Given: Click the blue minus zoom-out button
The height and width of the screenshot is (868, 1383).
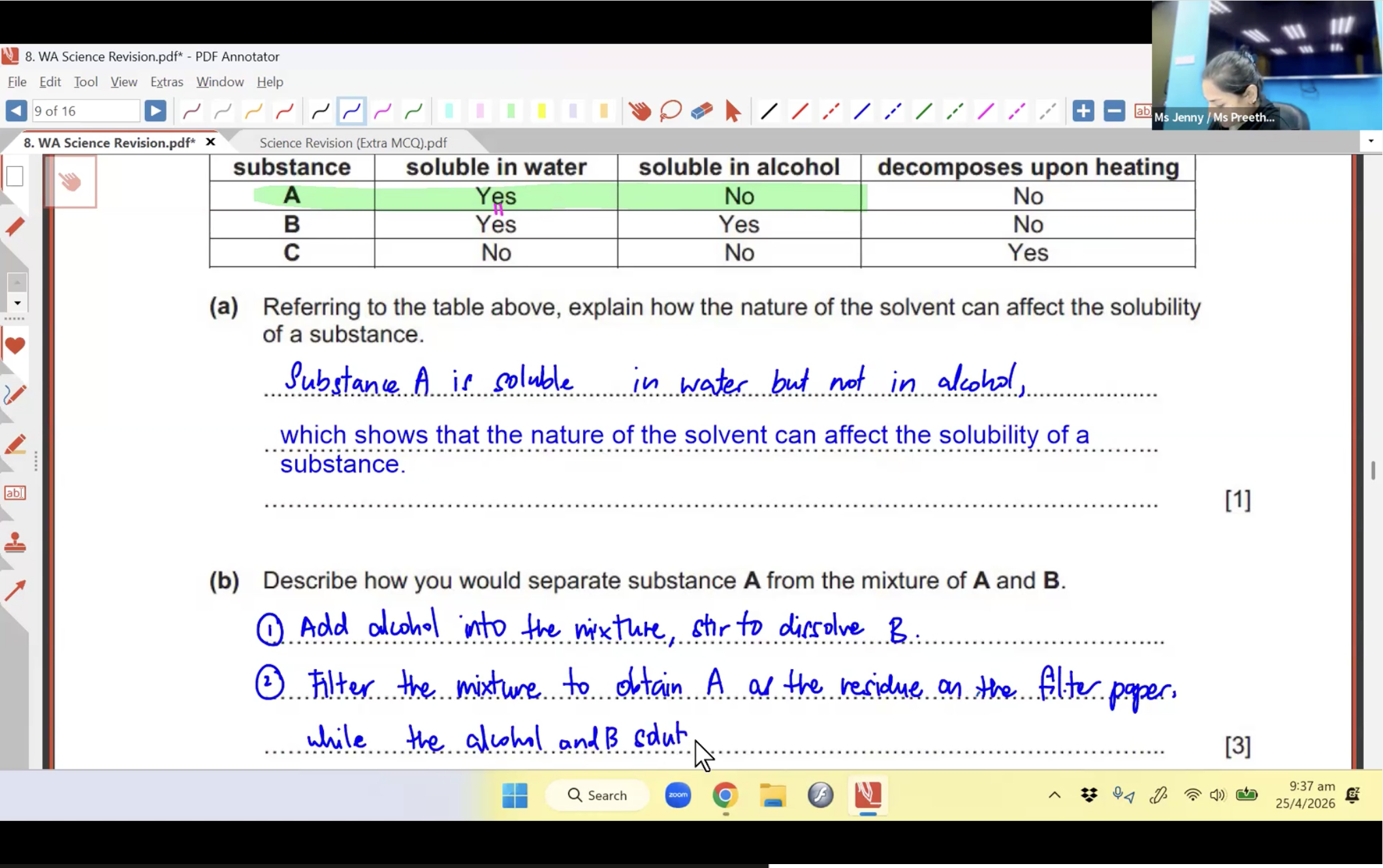Looking at the screenshot, I should [1115, 111].
